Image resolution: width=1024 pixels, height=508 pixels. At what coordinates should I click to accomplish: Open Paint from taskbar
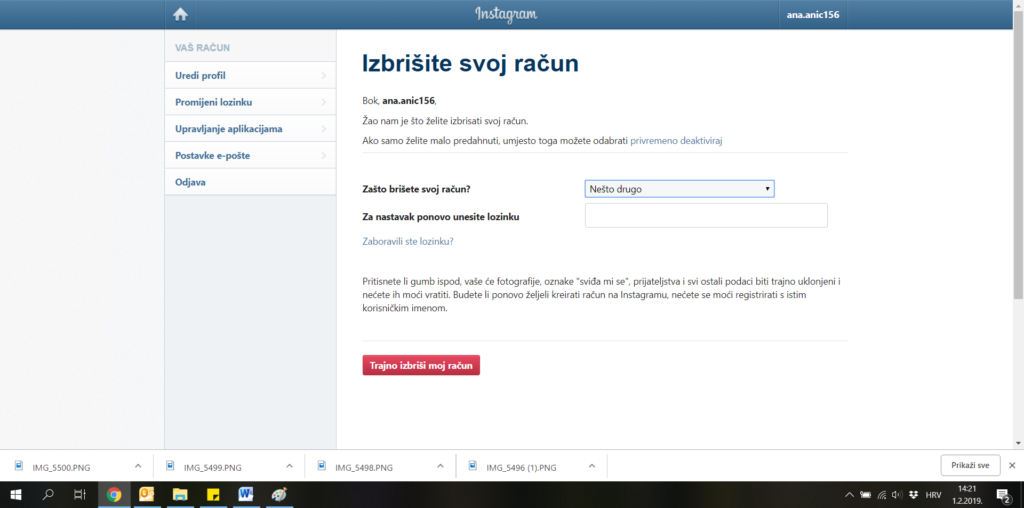point(279,494)
